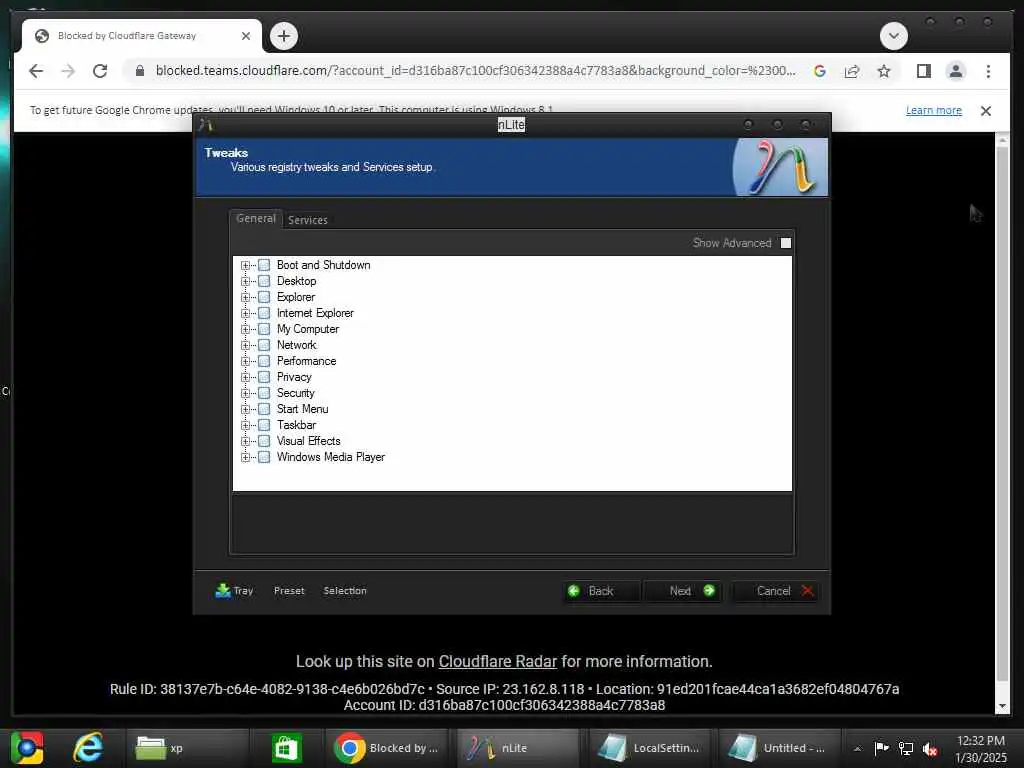Click the Next button in nLite
Image resolution: width=1024 pixels, height=768 pixels.
click(x=682, y=591)
